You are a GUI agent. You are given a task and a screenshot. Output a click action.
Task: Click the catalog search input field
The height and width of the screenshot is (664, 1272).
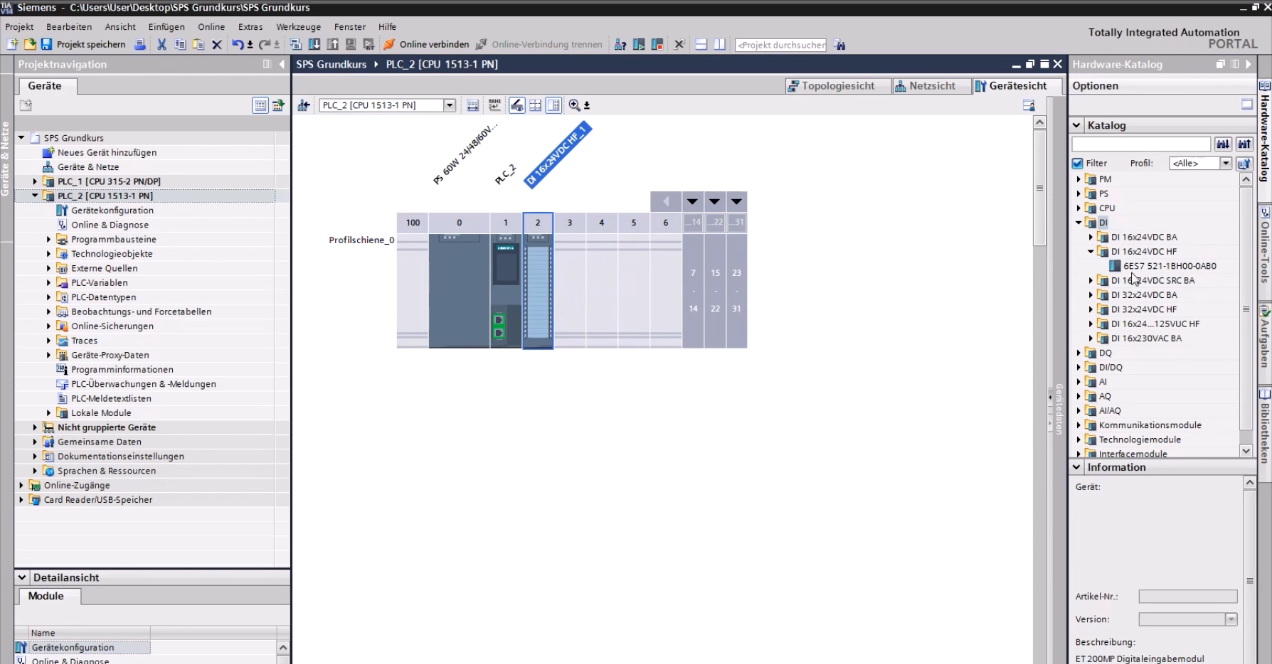1141,145
